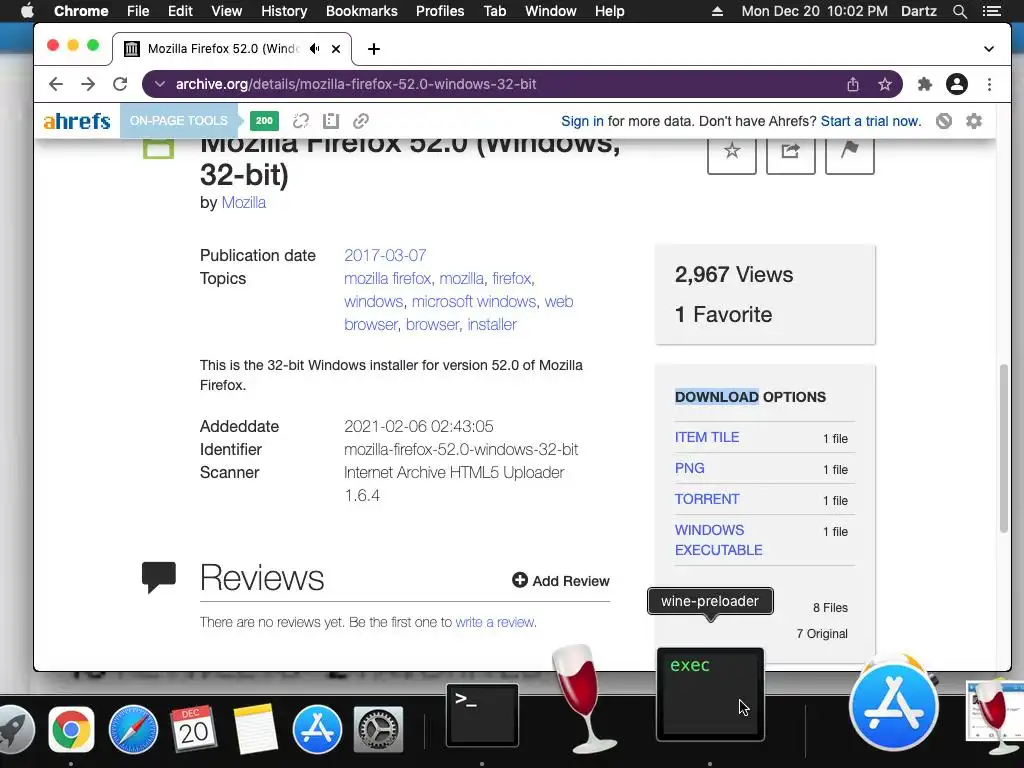The width and height of the screenshot is (1024, 768).
Task: Open the Ahrefs settings gear
Action: [x=974, y=121]
